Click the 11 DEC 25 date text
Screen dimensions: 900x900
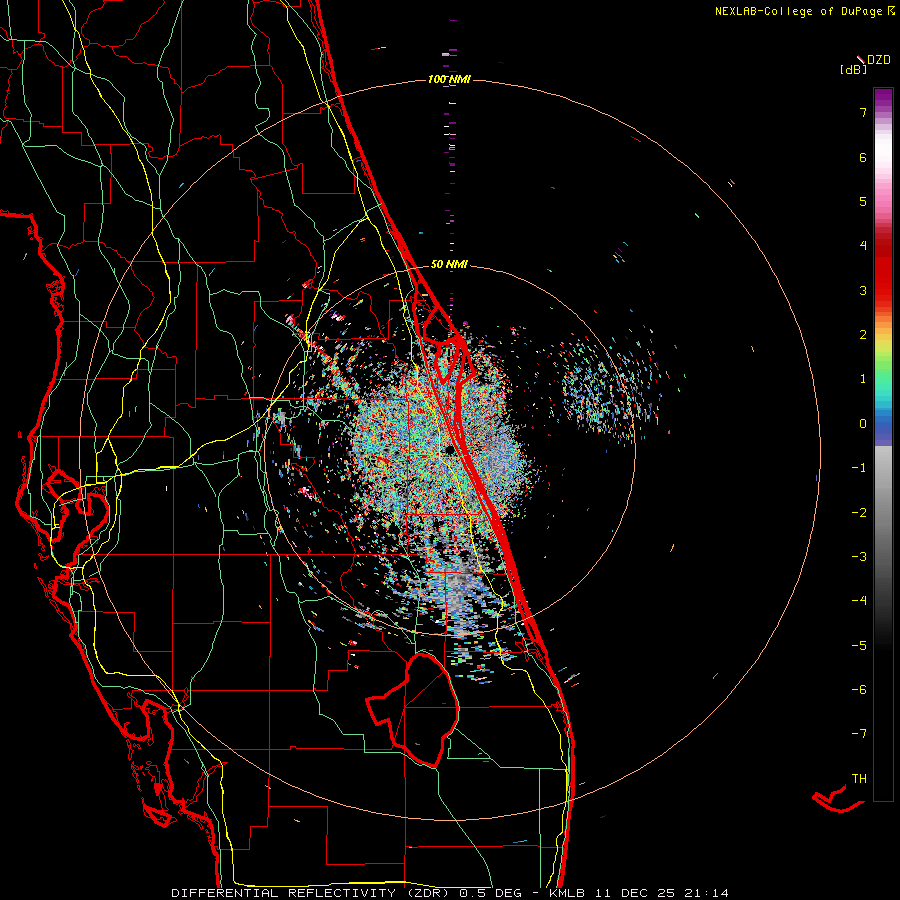tap(635, 893)
